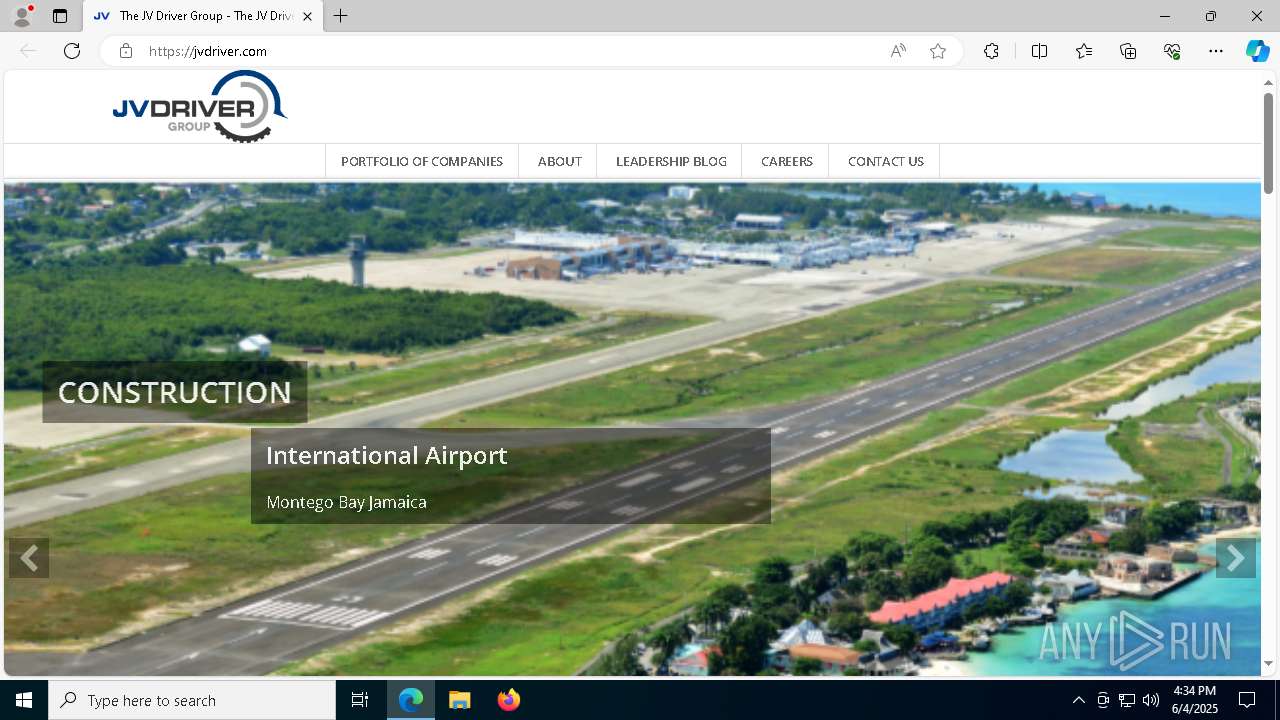Open Contact Us page
1280x720 pixels.
pyautogui.click(x=885, y=161)
